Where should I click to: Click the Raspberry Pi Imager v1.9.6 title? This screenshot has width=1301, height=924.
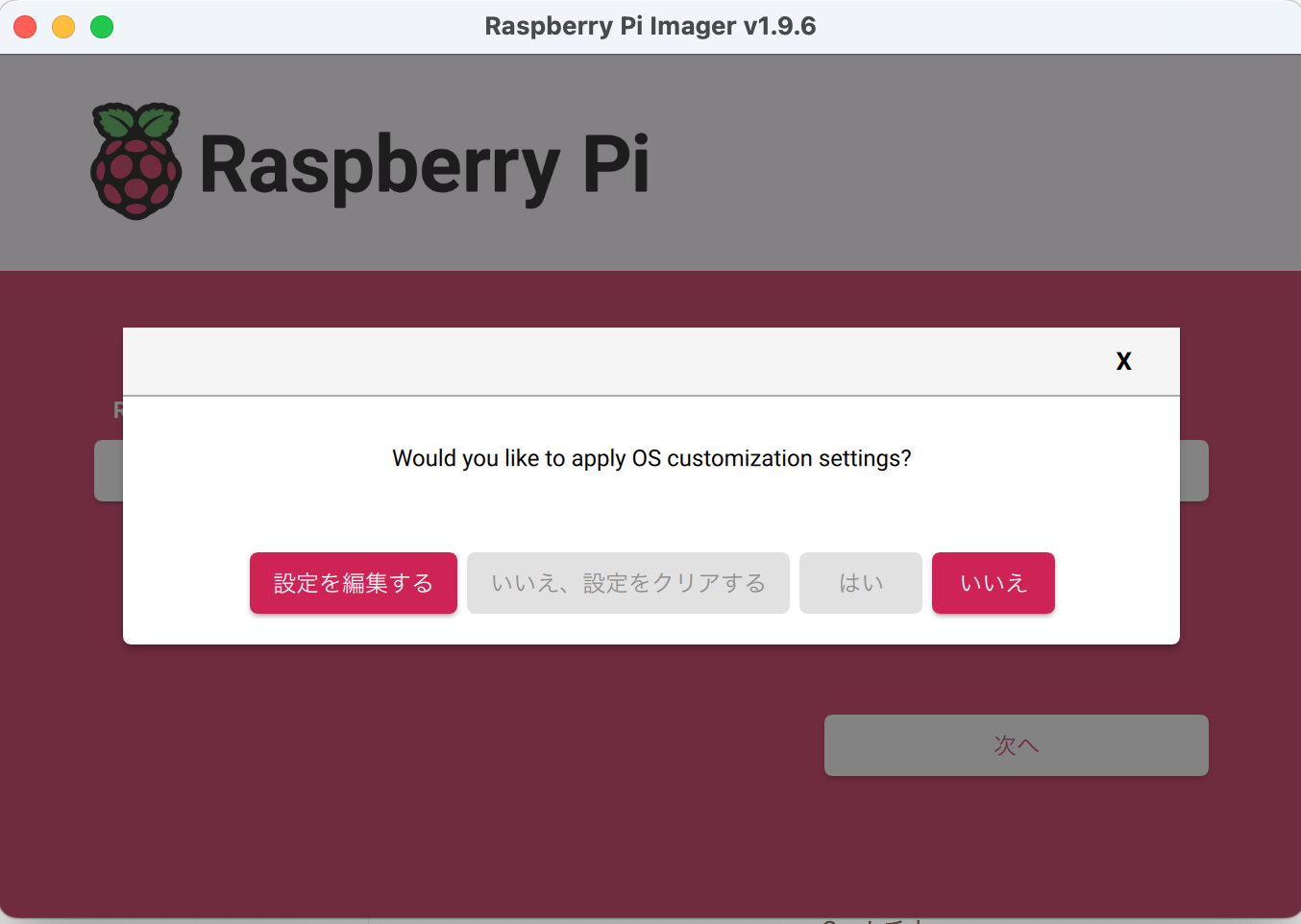[x=650, y=26]
